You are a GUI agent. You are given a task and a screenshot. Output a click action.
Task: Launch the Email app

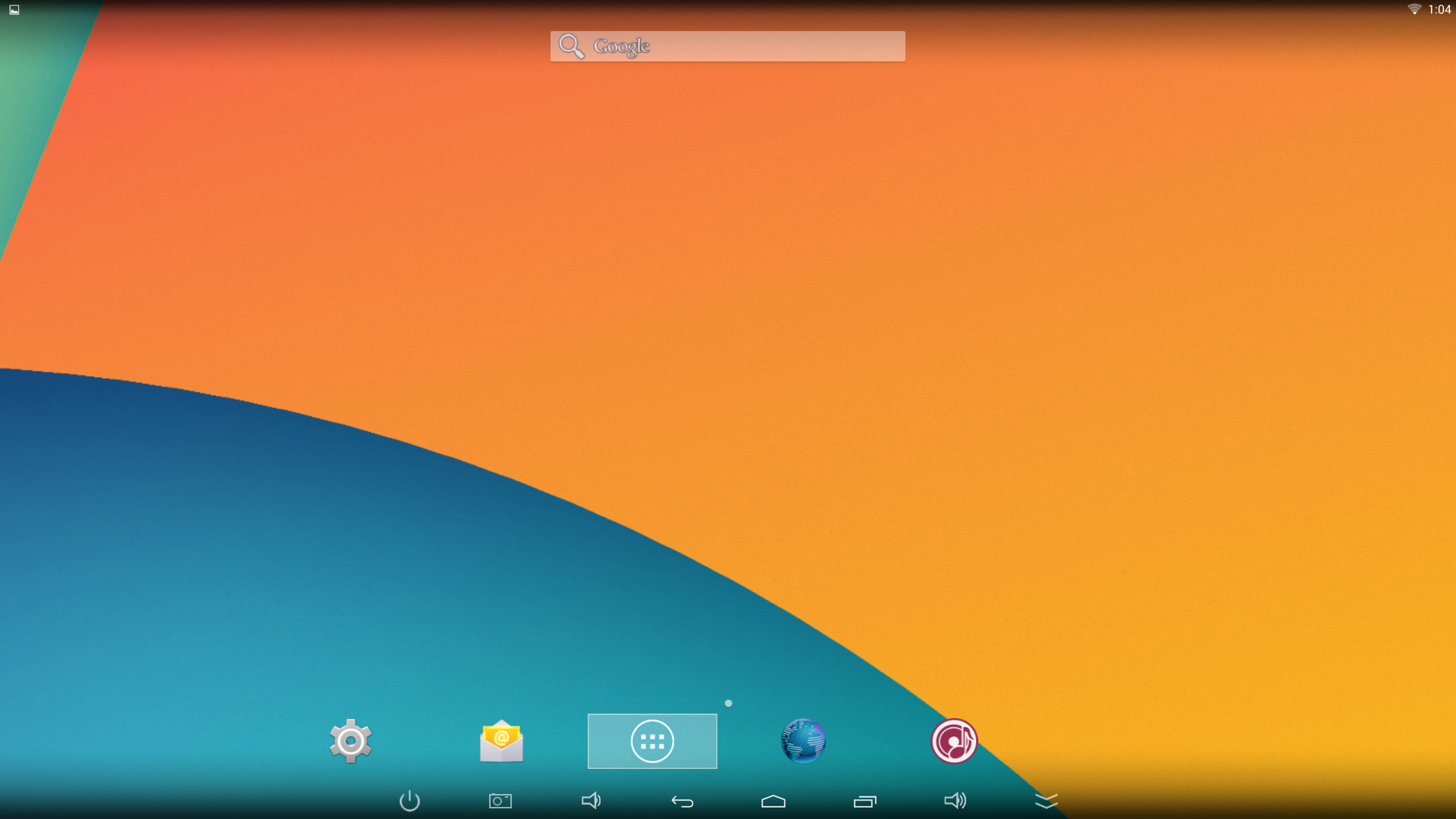point(500,741)
